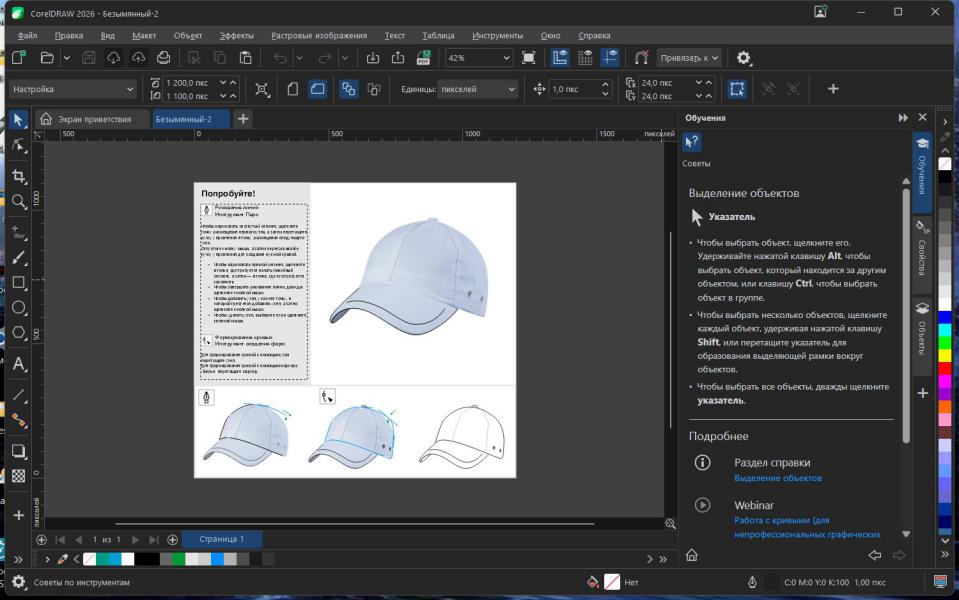Toggle apply layout to all pages
The image size is (959, 600).
pyautogui.click(x=348, y=89)
